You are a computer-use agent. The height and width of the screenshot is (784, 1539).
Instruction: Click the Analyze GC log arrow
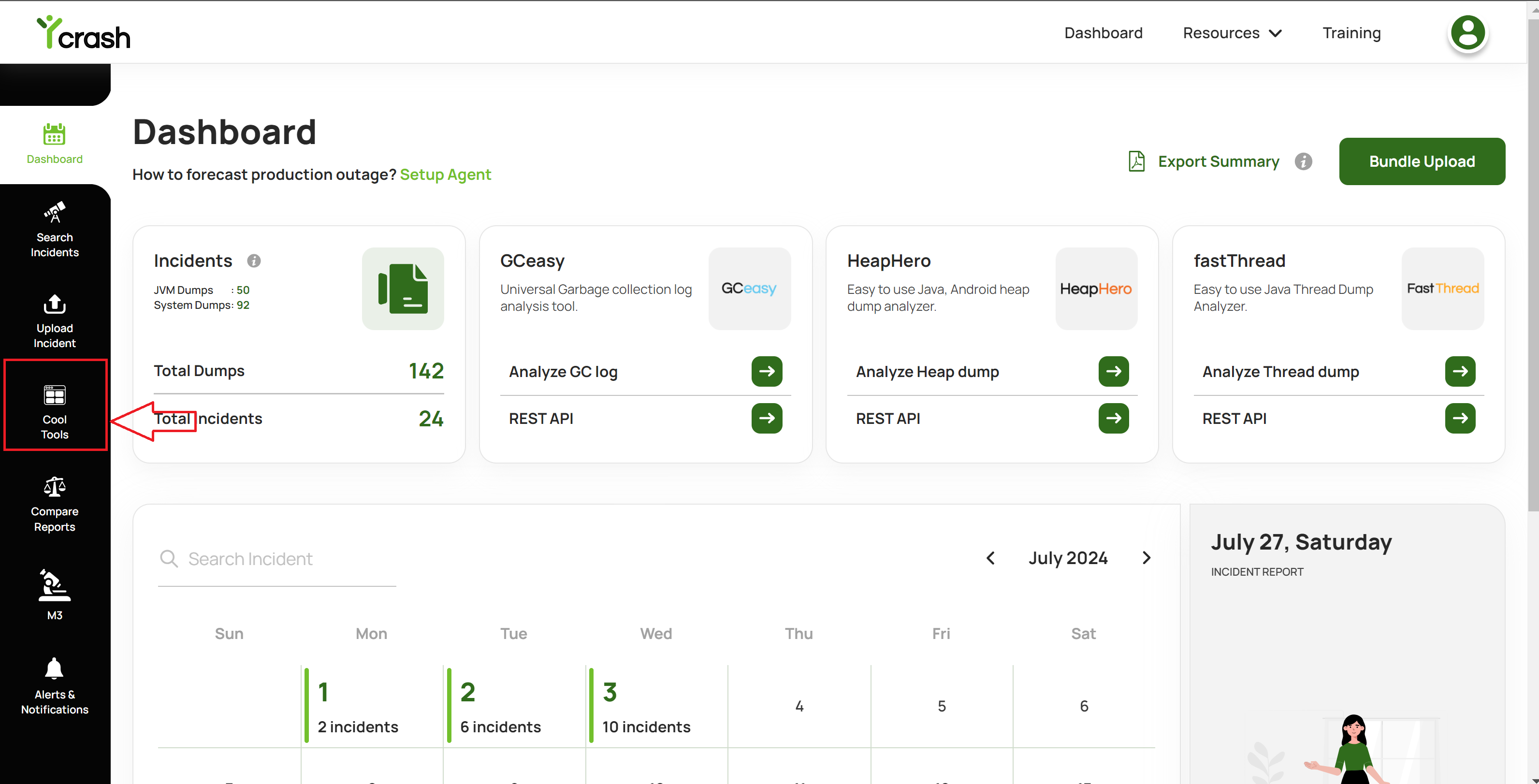click(767, 371)
